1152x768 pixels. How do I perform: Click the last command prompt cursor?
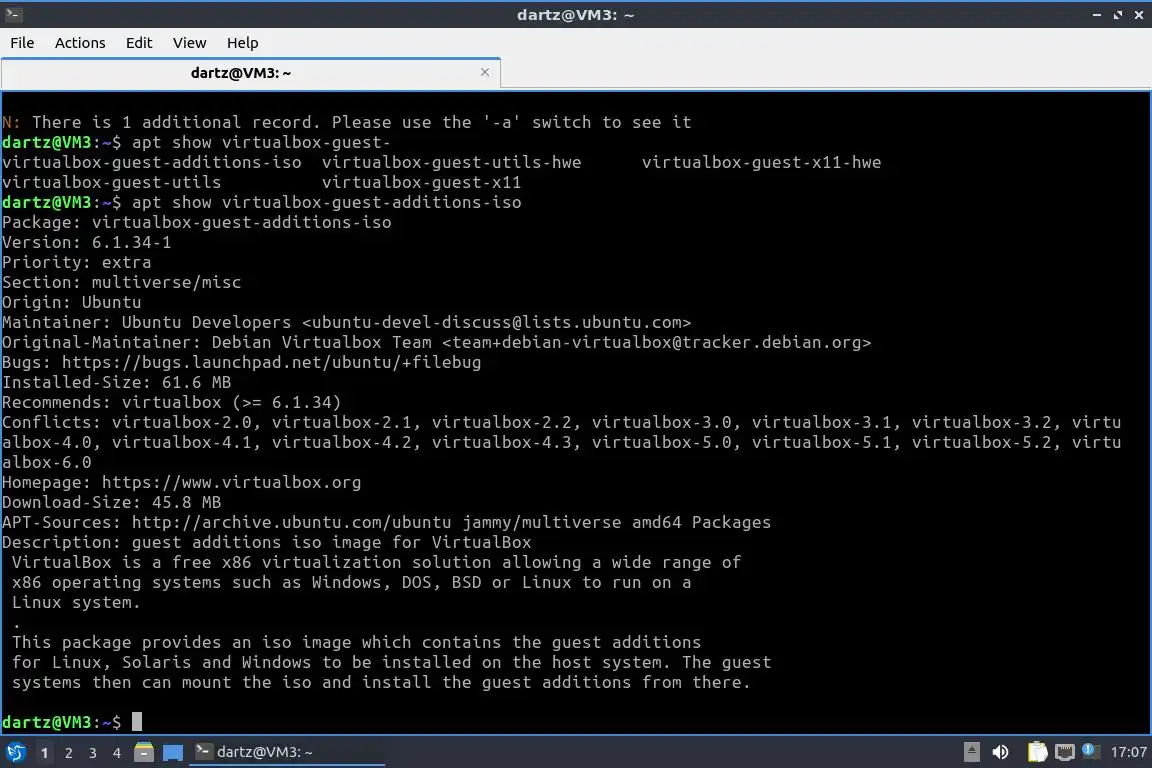[137, 722]
